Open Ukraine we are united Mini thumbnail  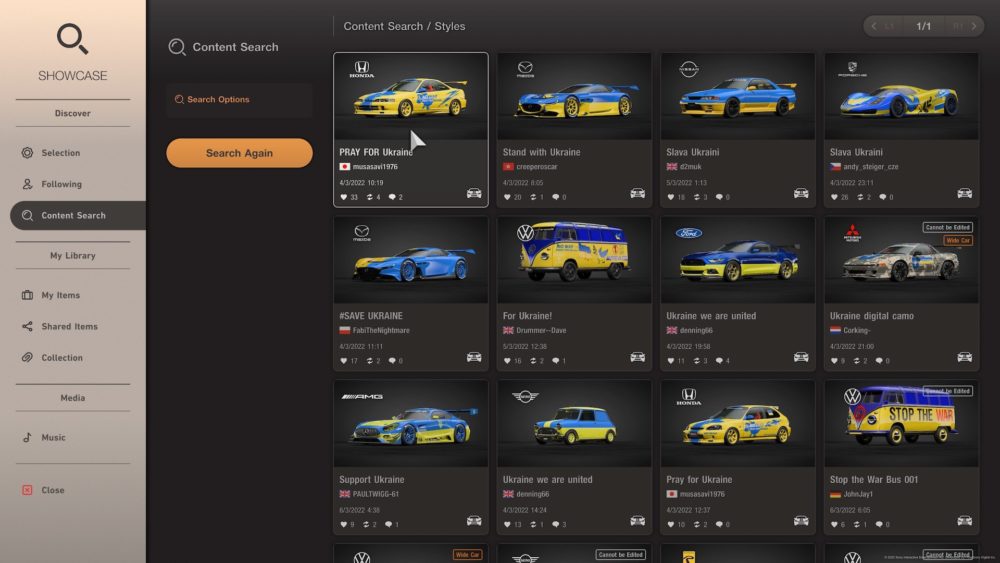point(574,424)
